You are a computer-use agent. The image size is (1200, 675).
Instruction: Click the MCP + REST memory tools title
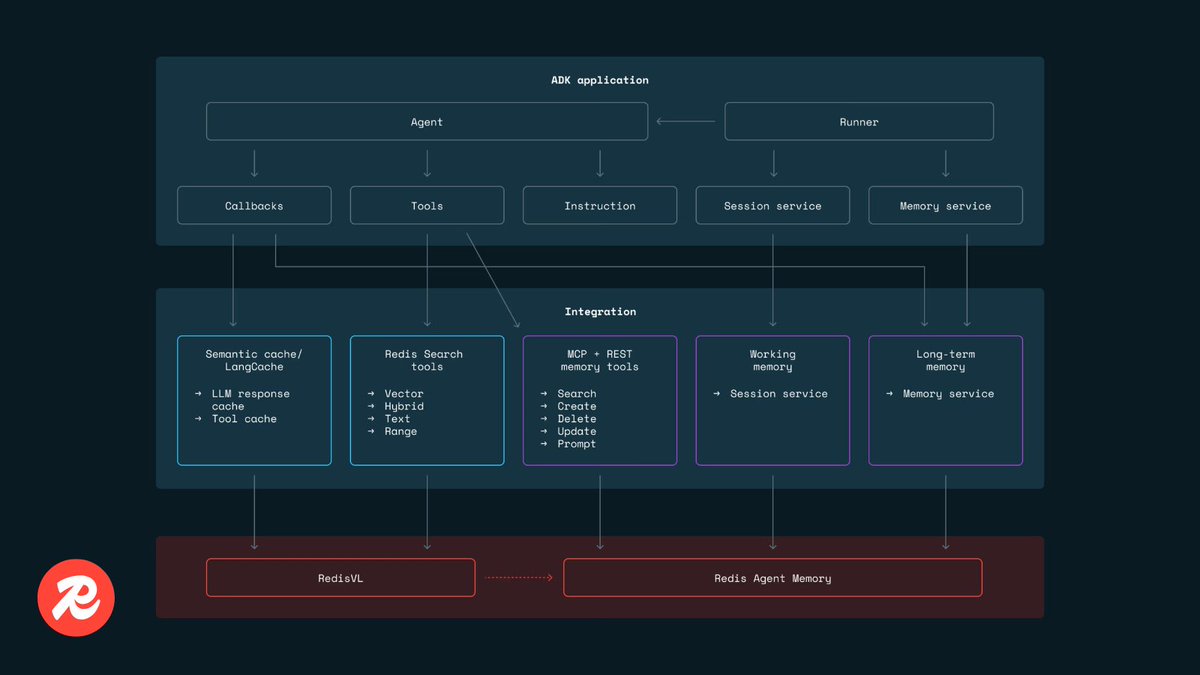pos(599,360)
